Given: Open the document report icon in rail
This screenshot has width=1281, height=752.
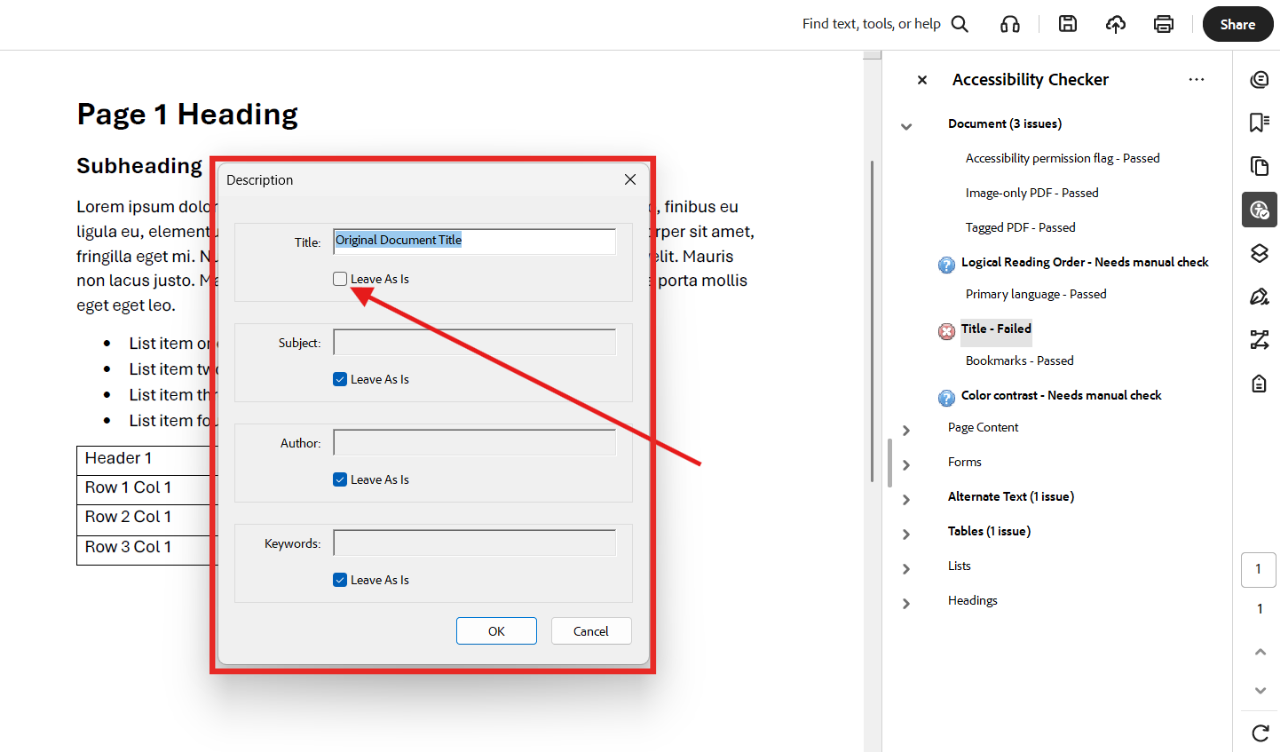Looking at the screenshot, I should click(x=1259, y=384).
